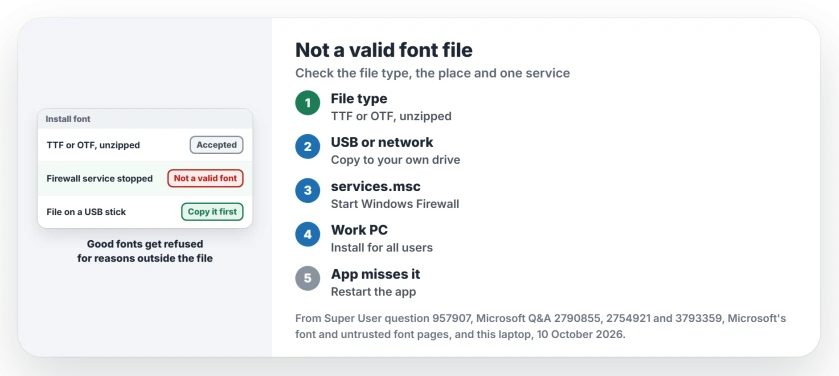Click the blue step 3 circle
This screenshot has width=839, height=376.
308,190
